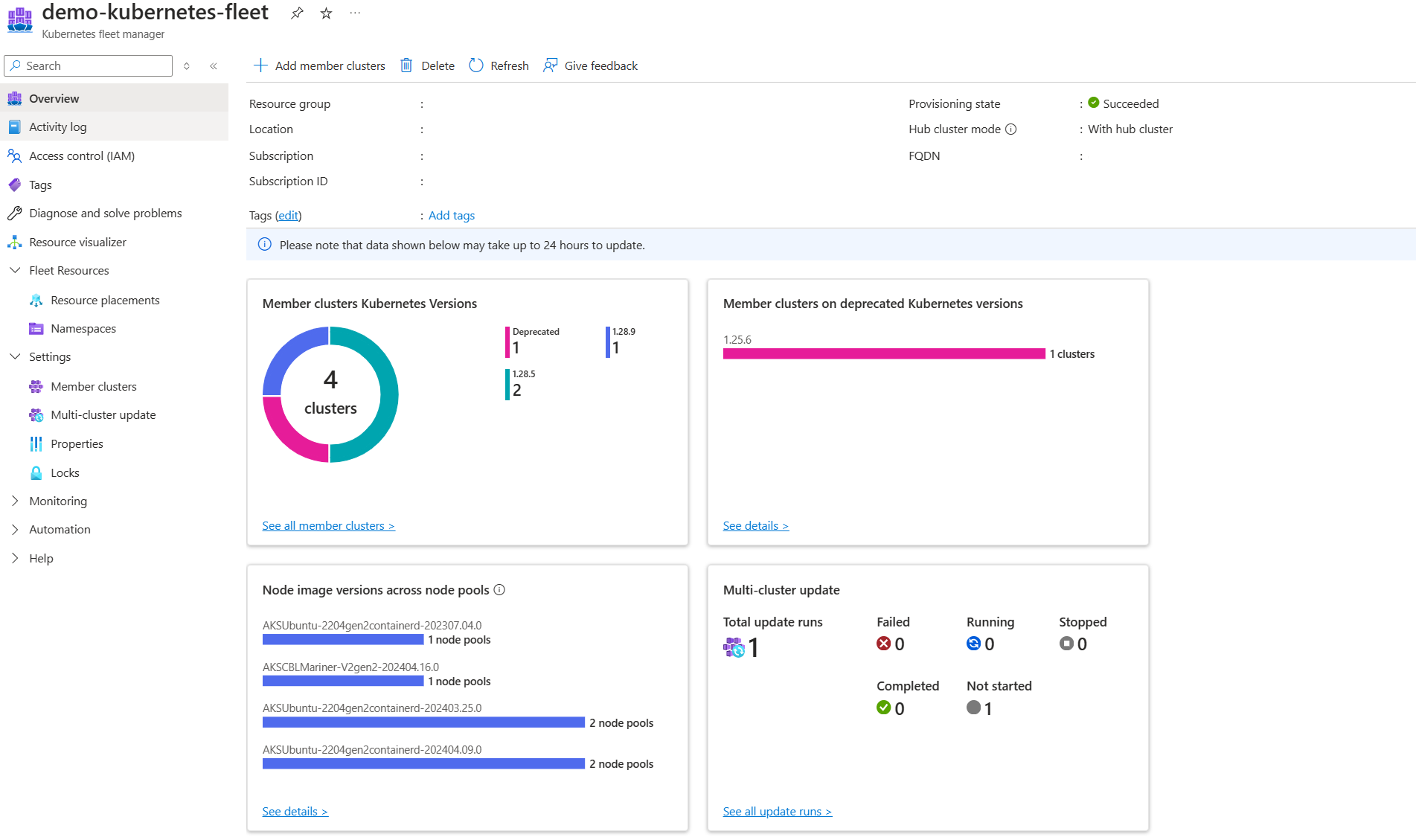Click the Add member clusters plus icon

point(260,65)
